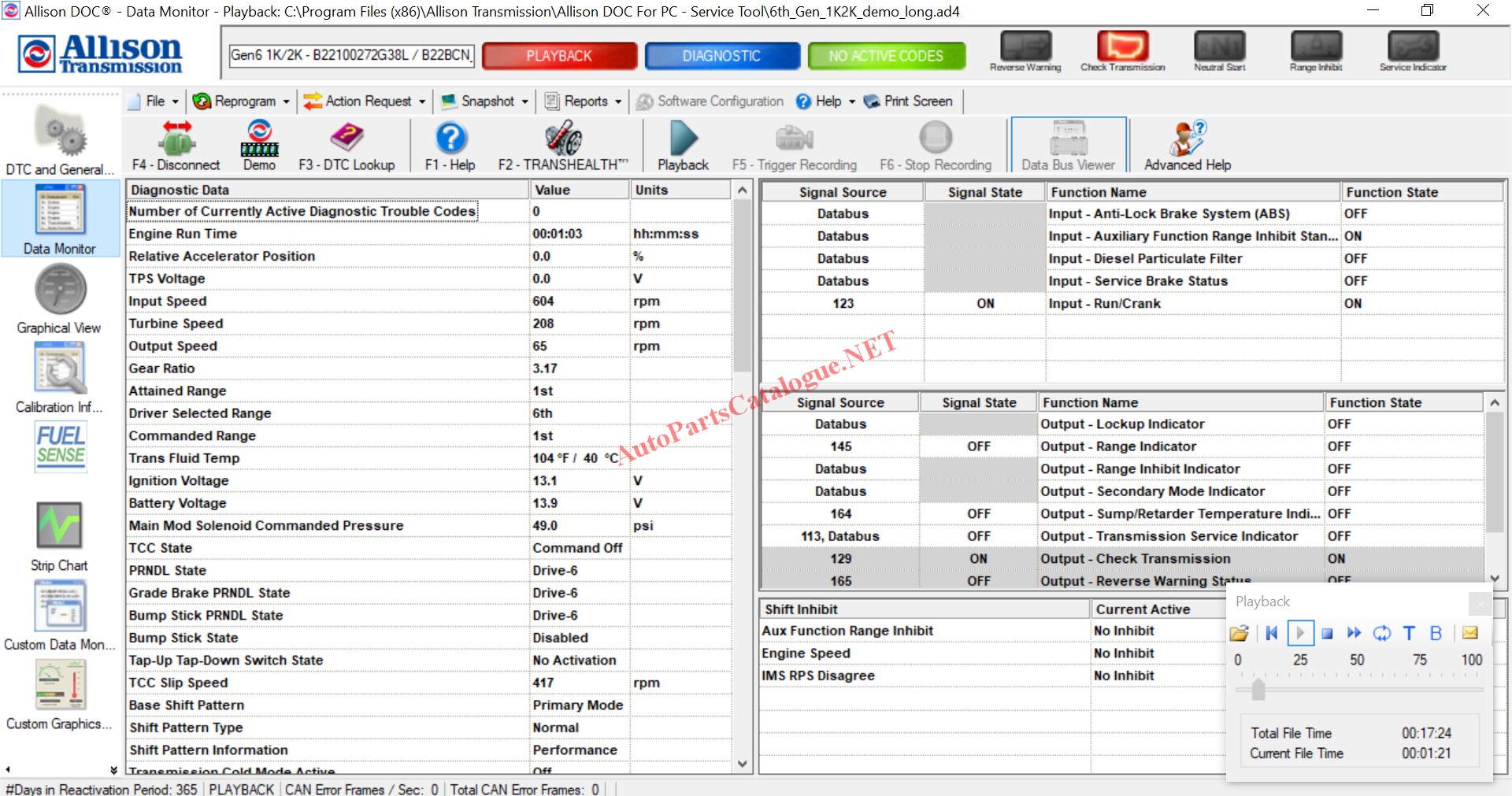Click Print Screen in the toolbar
Image resolution: width=1512 pixels, height=796 pixels.
point(909,102)
